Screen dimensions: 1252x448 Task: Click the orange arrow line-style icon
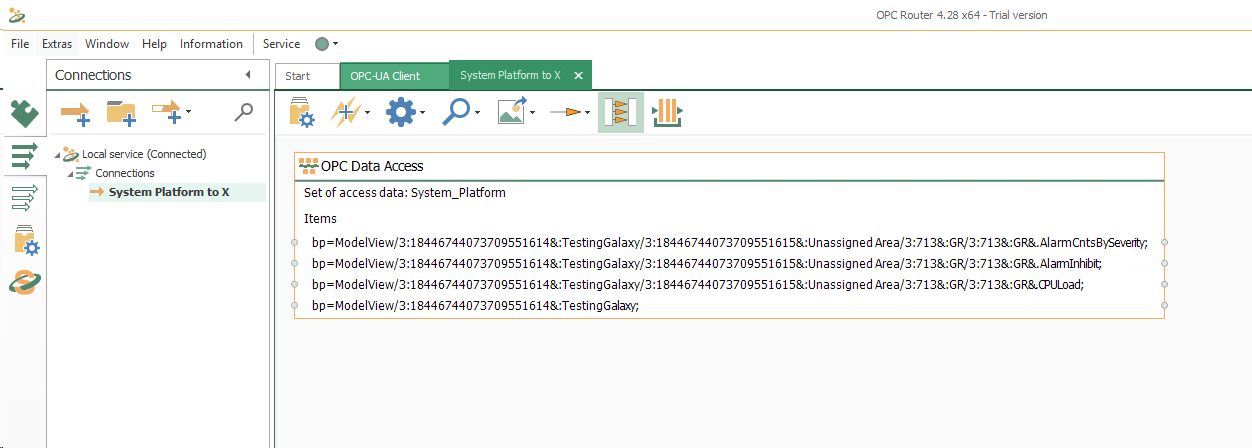coord(566,112)
